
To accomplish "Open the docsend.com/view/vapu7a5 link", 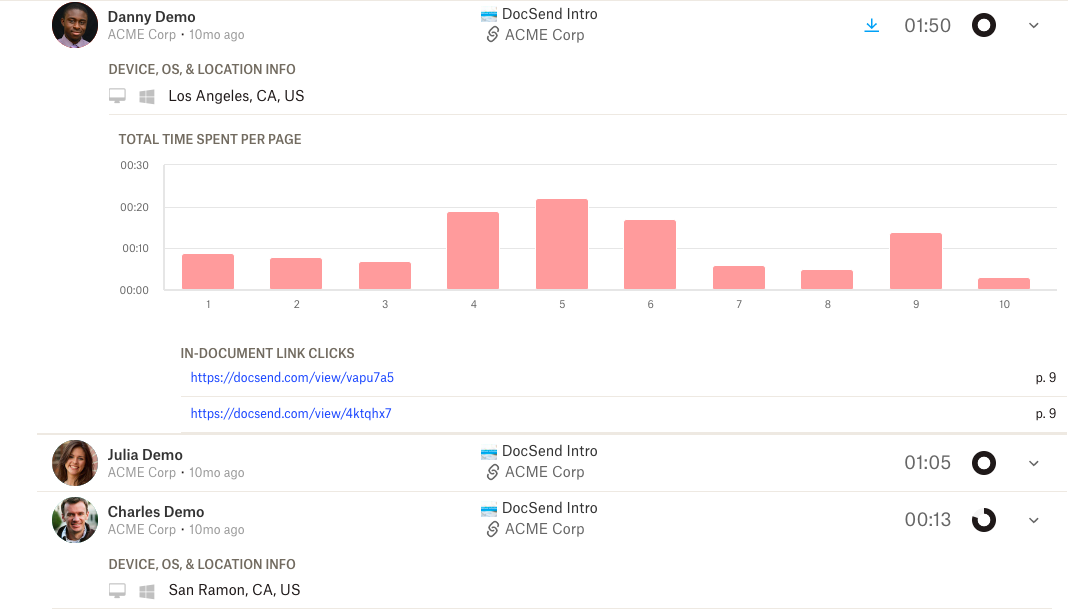I will point(292,378).
